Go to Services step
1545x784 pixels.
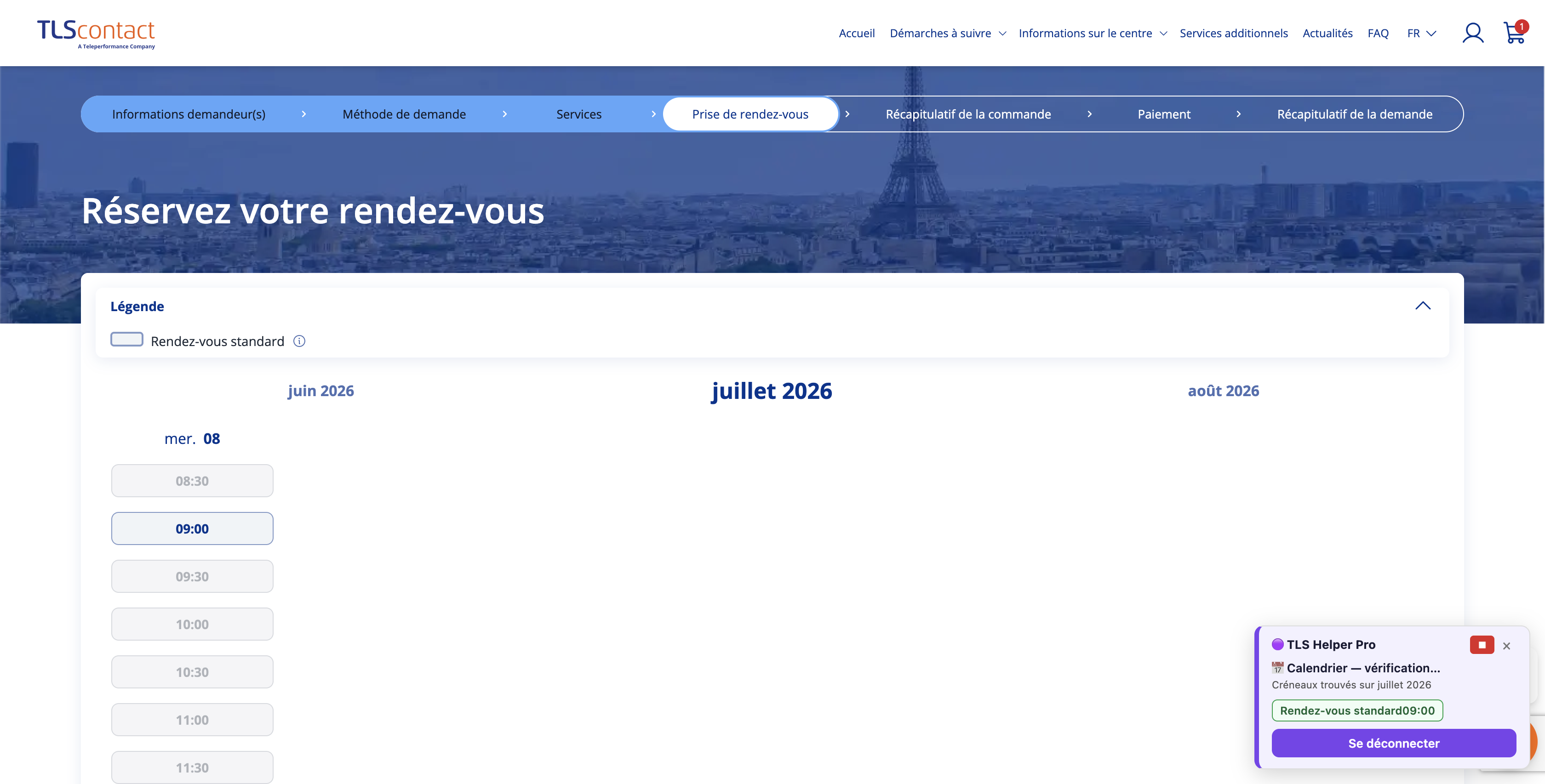point(578,114)
